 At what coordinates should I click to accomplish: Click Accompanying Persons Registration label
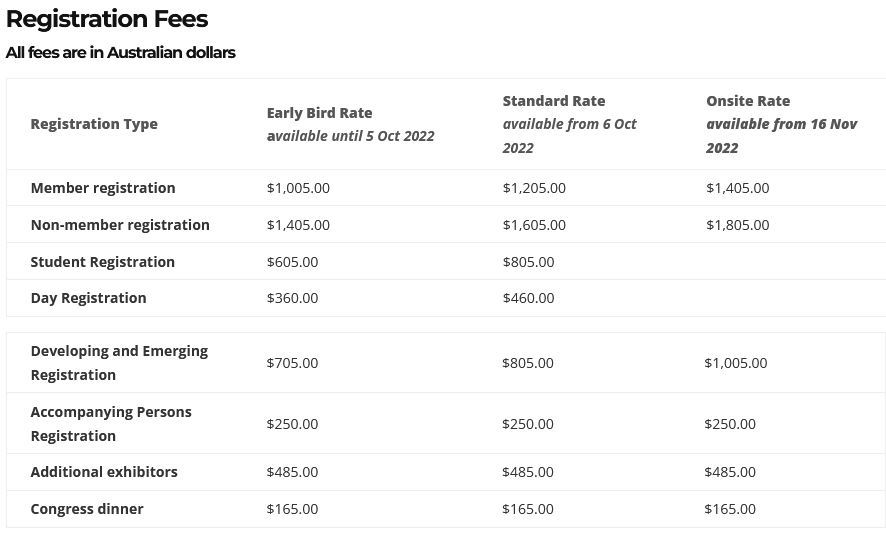coord(111,424)
